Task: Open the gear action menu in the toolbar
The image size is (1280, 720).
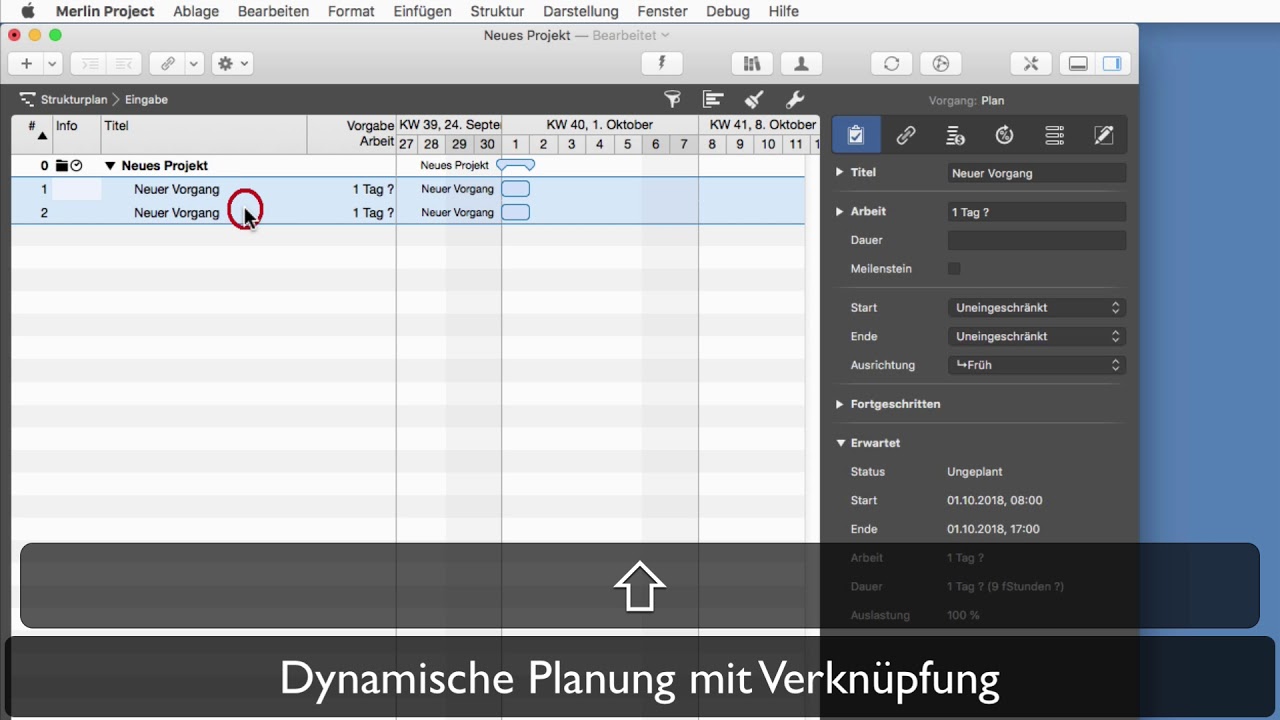Action: pos(232,63)
